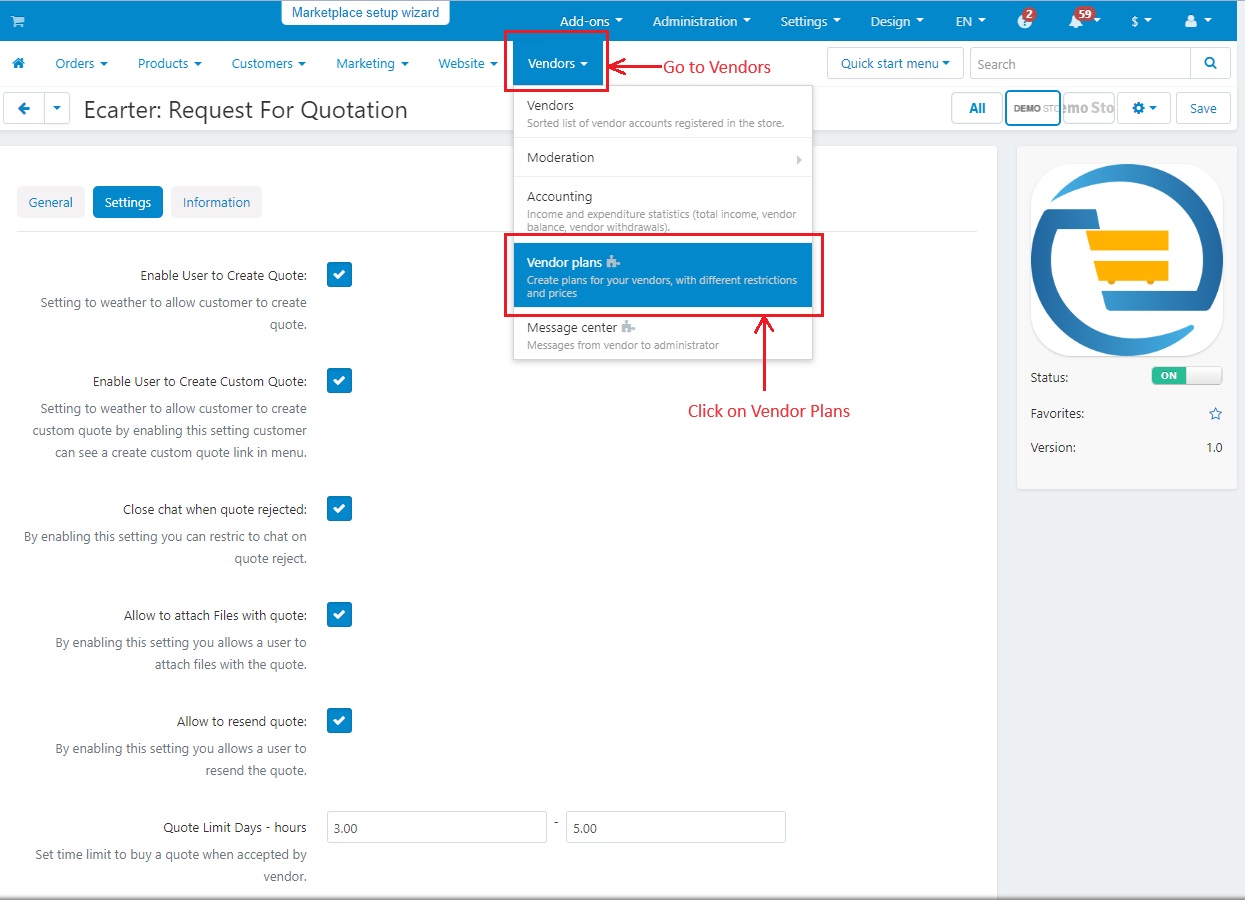Toggle Allow to resend quote checkbox
Viewport: 1245px width, 900px height.
(339, 721)
